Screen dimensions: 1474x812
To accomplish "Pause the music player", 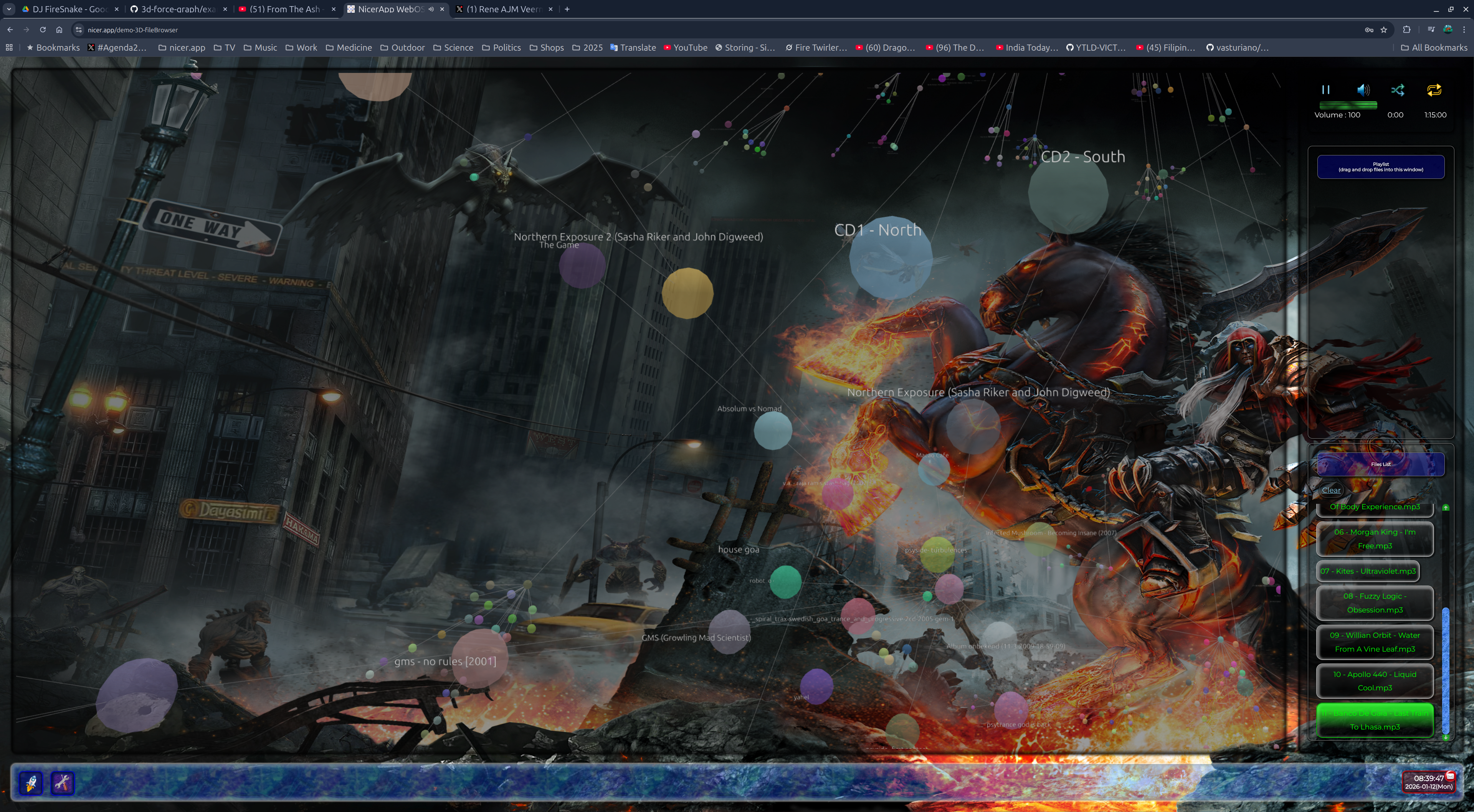I will point(1325,90).
